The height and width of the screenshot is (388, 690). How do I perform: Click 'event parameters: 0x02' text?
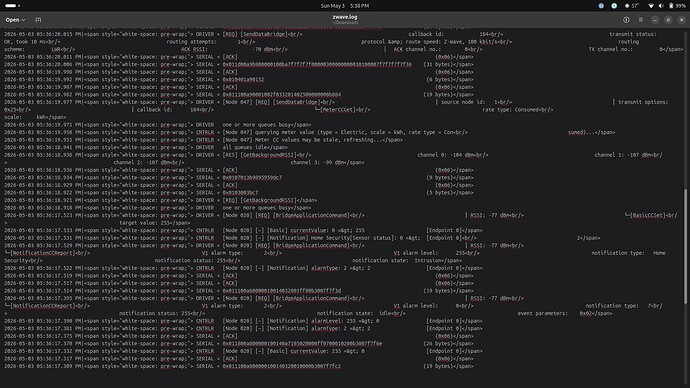(555, 314)
